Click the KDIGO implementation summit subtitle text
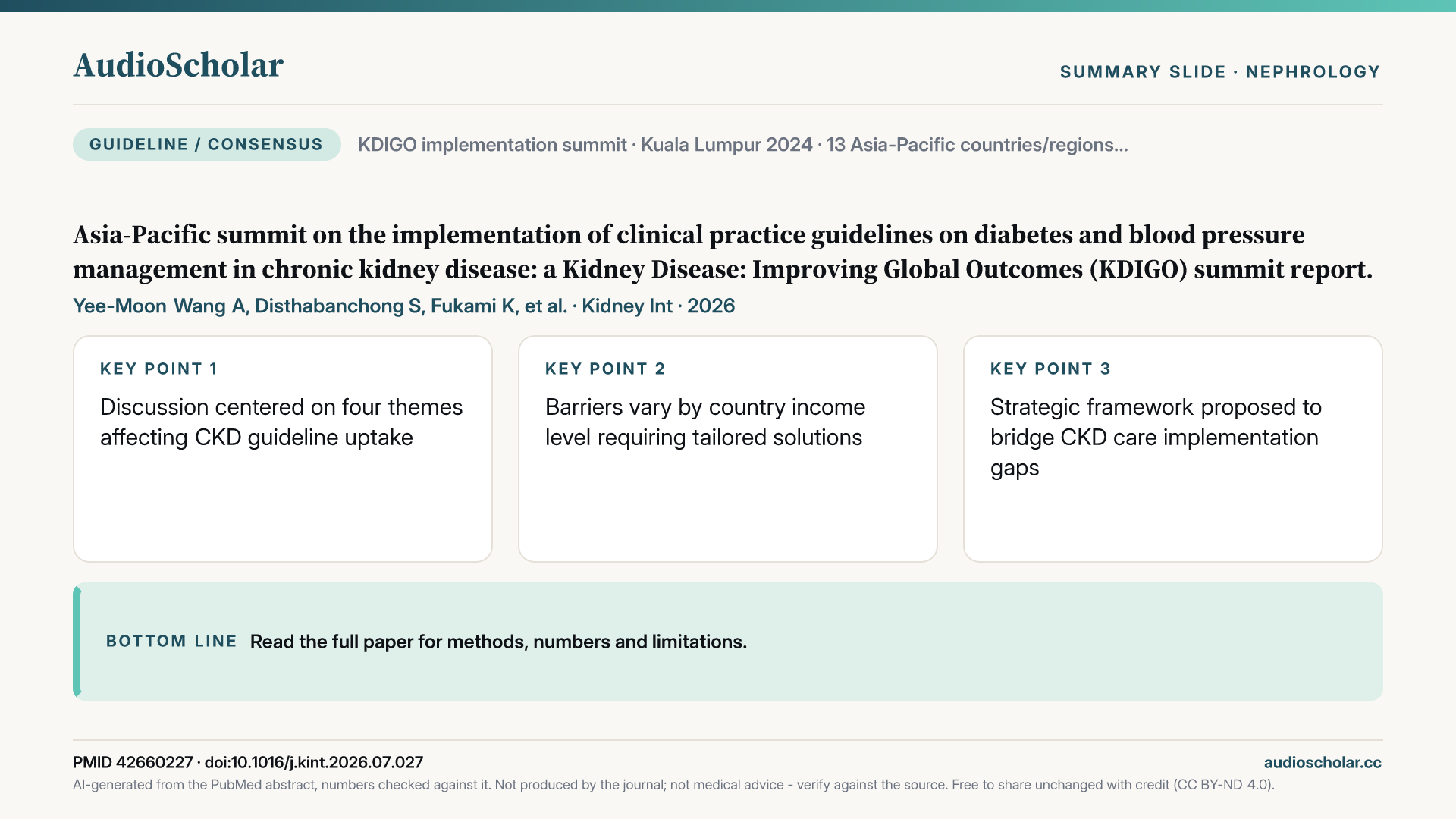Image resolution: width=1456 pixels, height=819 pixels. (x=742, y=145)
